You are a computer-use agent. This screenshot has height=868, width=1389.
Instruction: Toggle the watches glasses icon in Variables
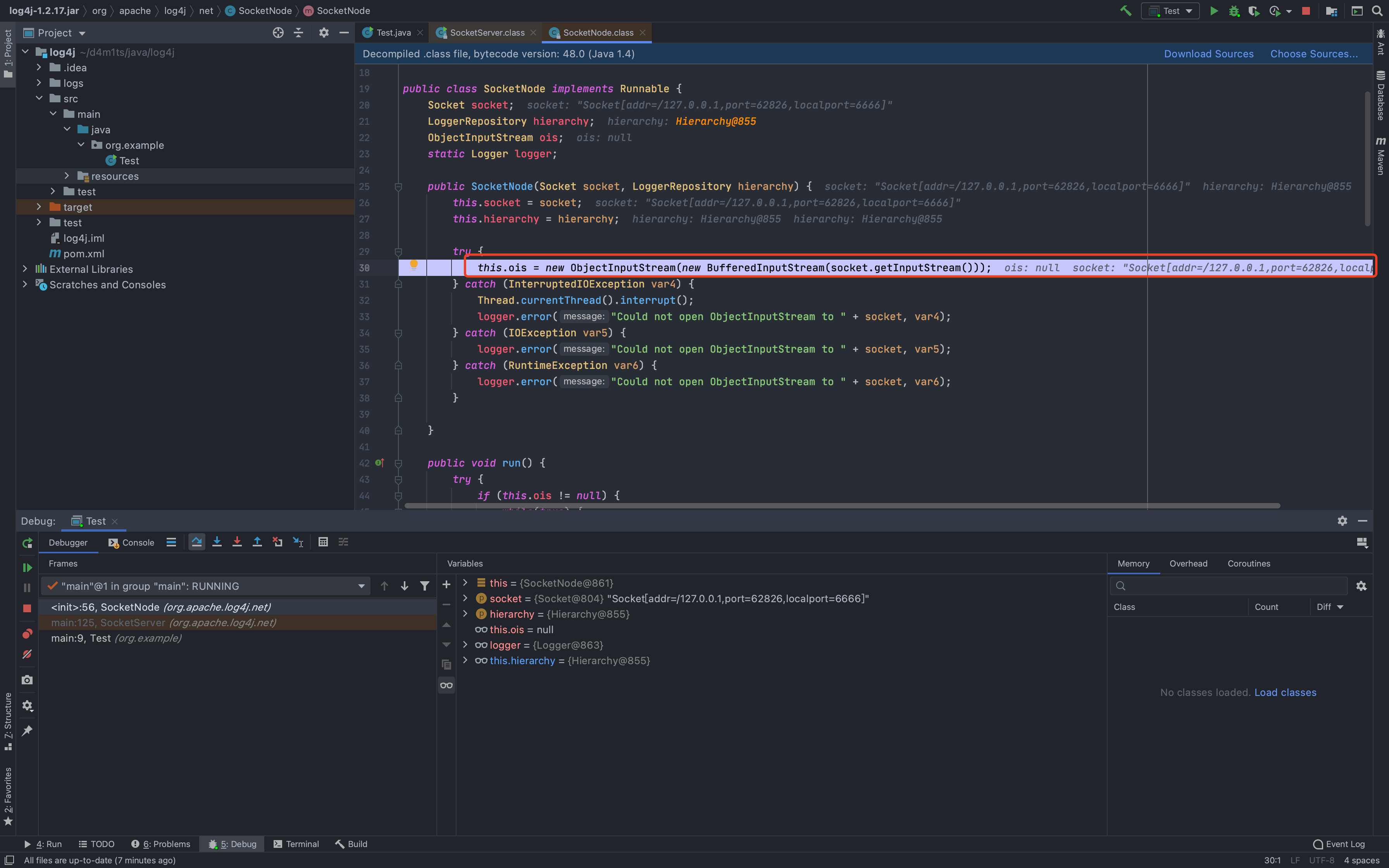click(446, 685)
